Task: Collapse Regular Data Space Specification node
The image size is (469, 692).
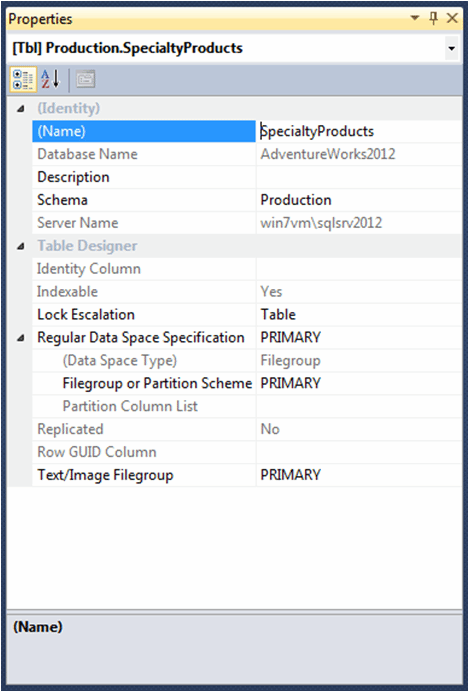Action: (x=20, y=338)
